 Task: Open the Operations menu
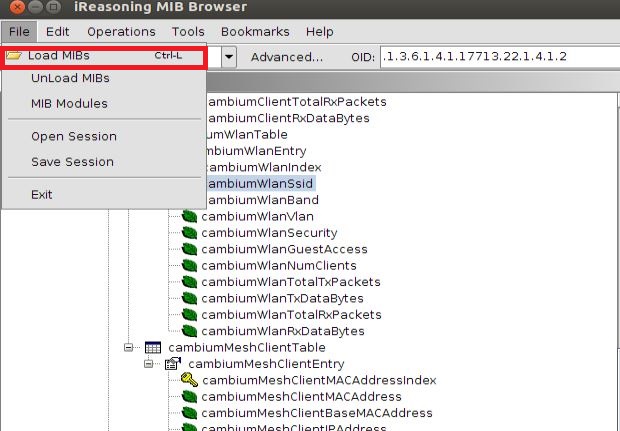pyautogui.click(x=121, y=32)
